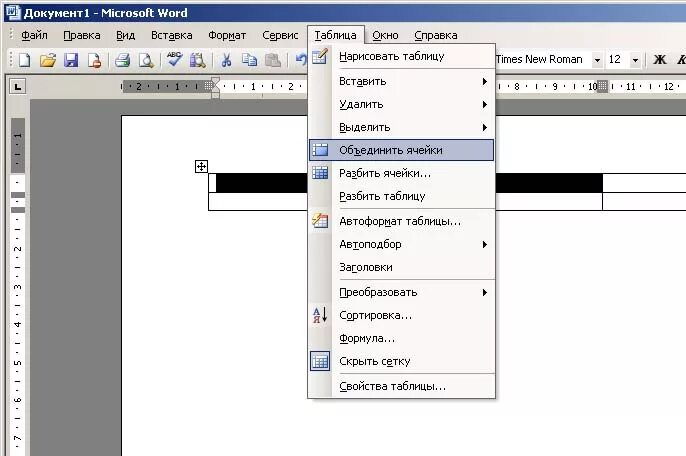This screenshot has height=456, width=686.
Task: Select Объединить ячейки
Action: point(402,150)
